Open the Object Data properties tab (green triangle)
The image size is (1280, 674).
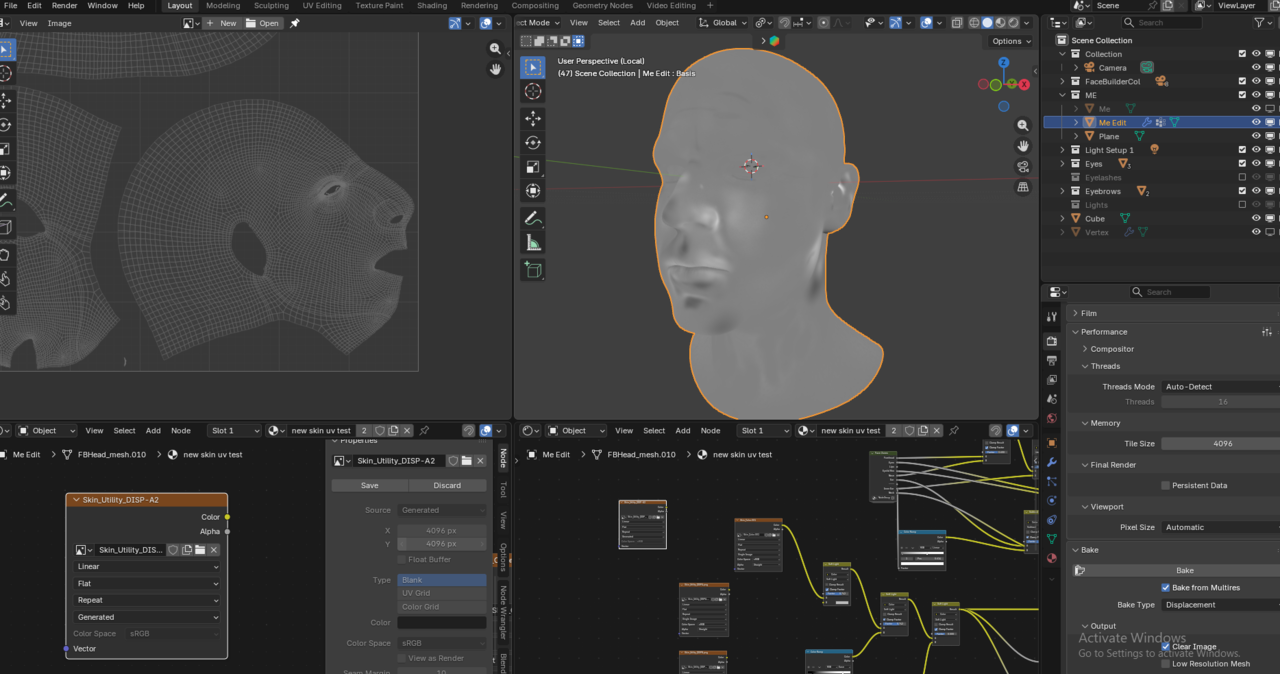coord(1052,538)
